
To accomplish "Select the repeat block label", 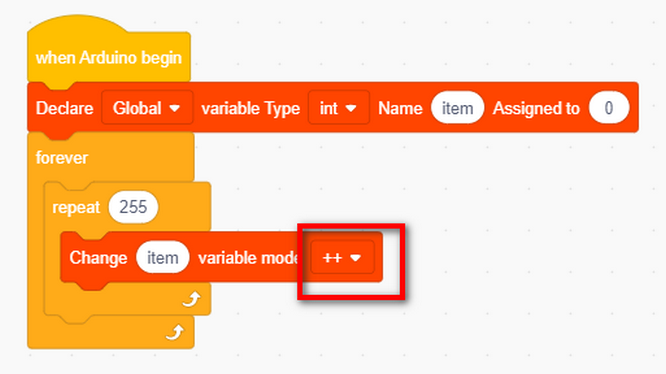I will [x=76, y=208].
